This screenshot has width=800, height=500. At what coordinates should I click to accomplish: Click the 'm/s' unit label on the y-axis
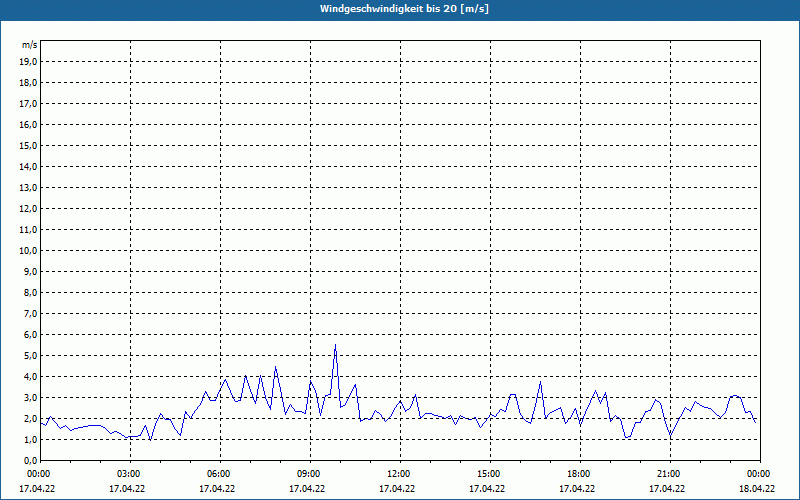point(30,45)
